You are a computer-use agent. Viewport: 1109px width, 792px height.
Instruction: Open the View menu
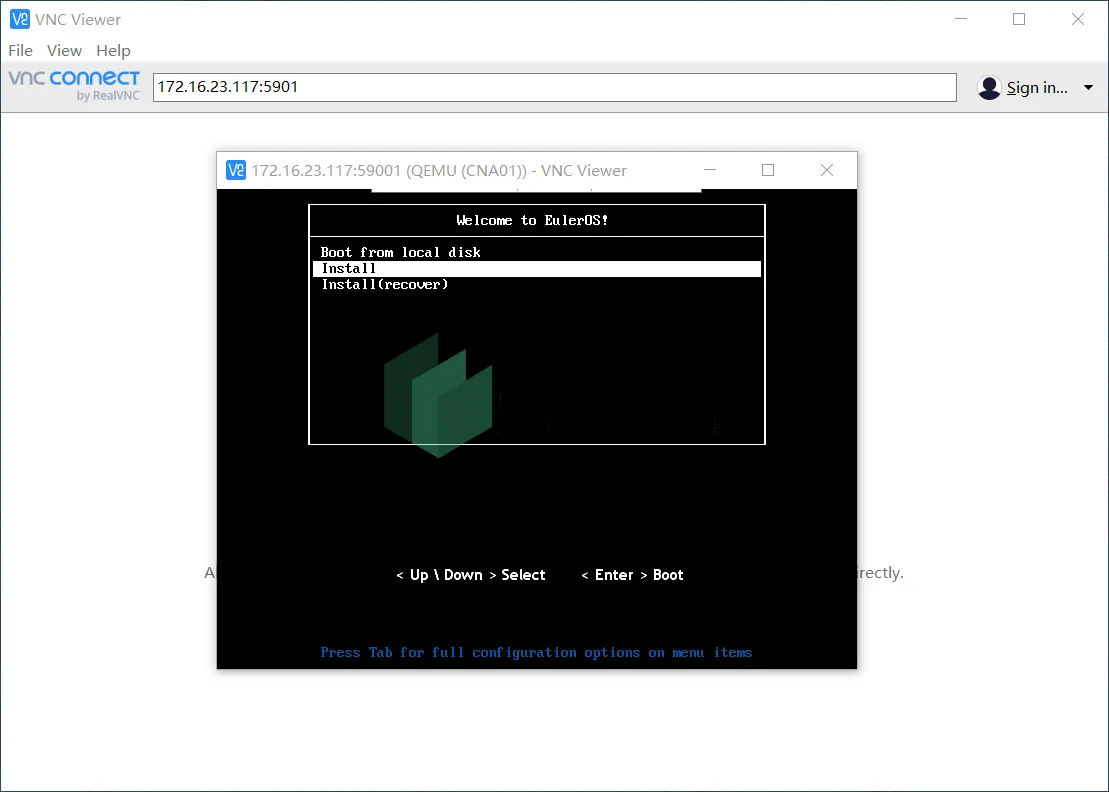click(x=64, y=50)
